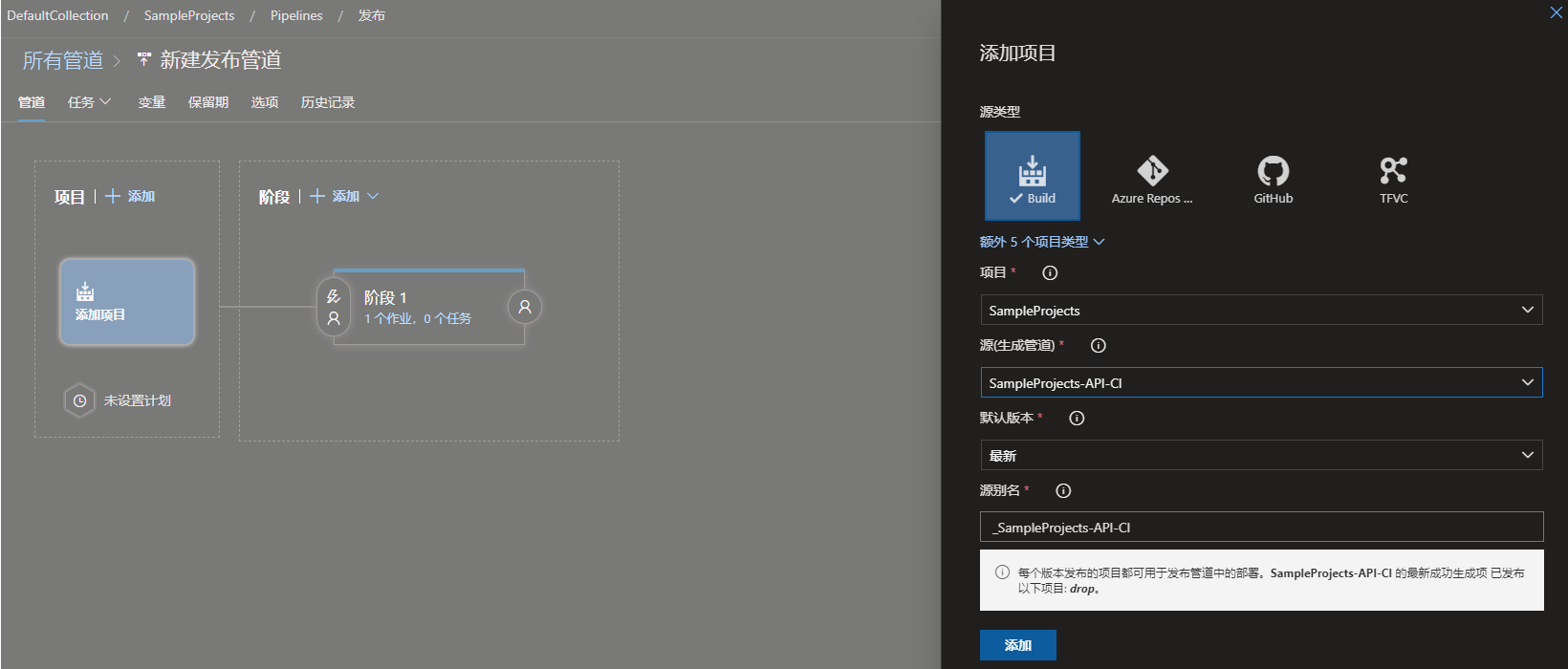Click the release pipeline icon beside title

coord(144,59)
